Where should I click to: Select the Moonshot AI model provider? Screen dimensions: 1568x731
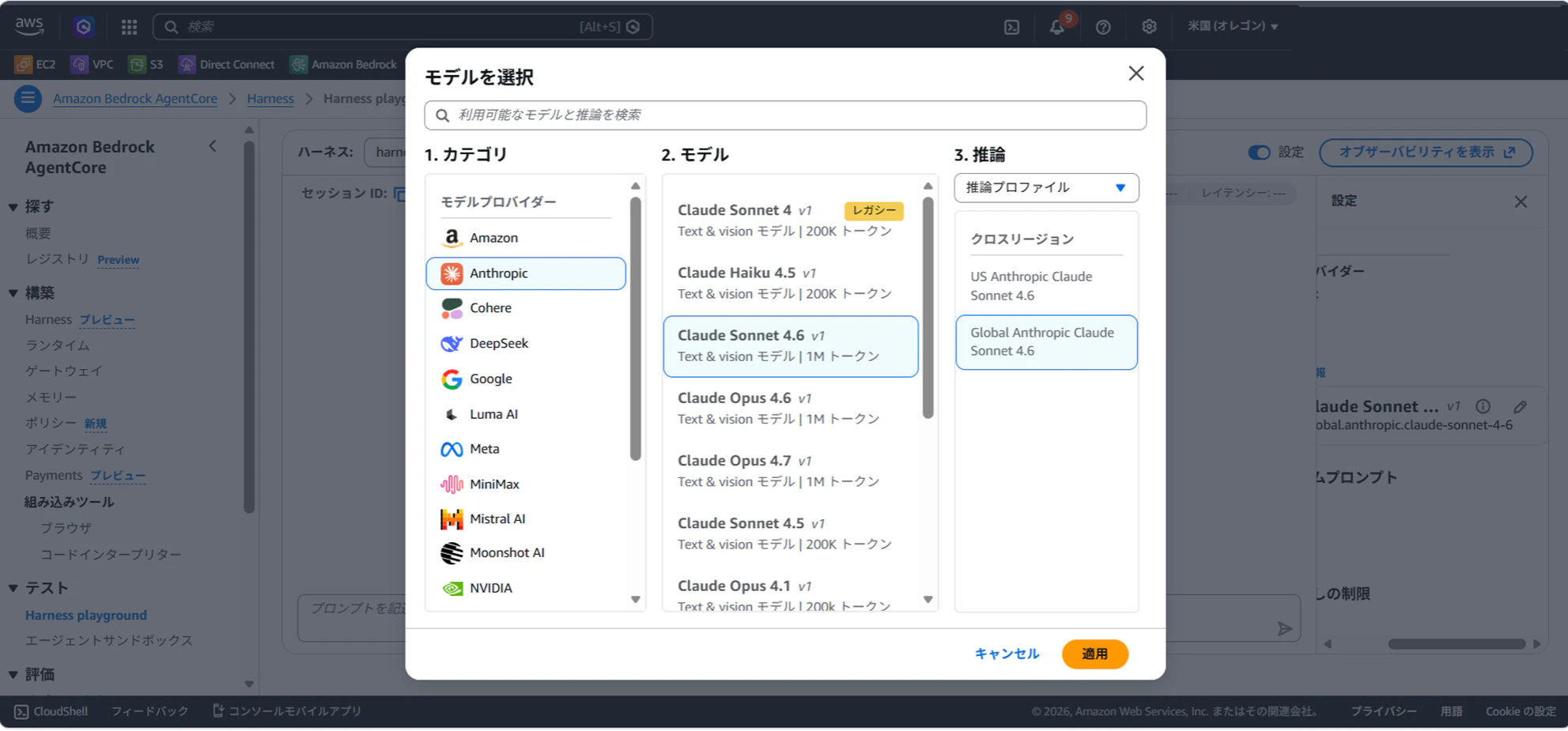point(526,553)
